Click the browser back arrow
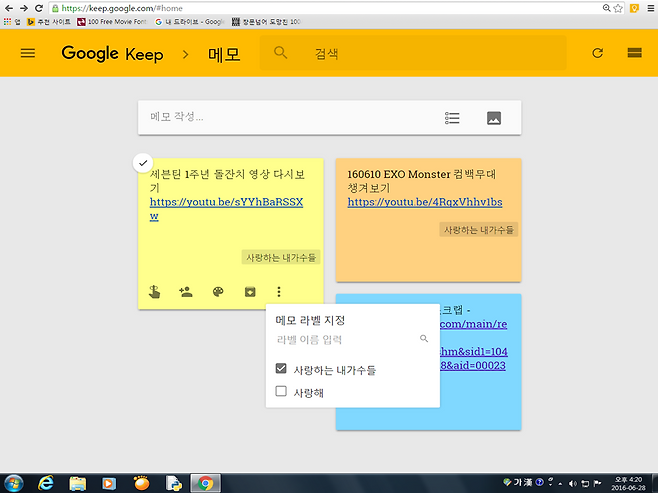The width and height of the screenshot is (658, 493). coord(9,8)
